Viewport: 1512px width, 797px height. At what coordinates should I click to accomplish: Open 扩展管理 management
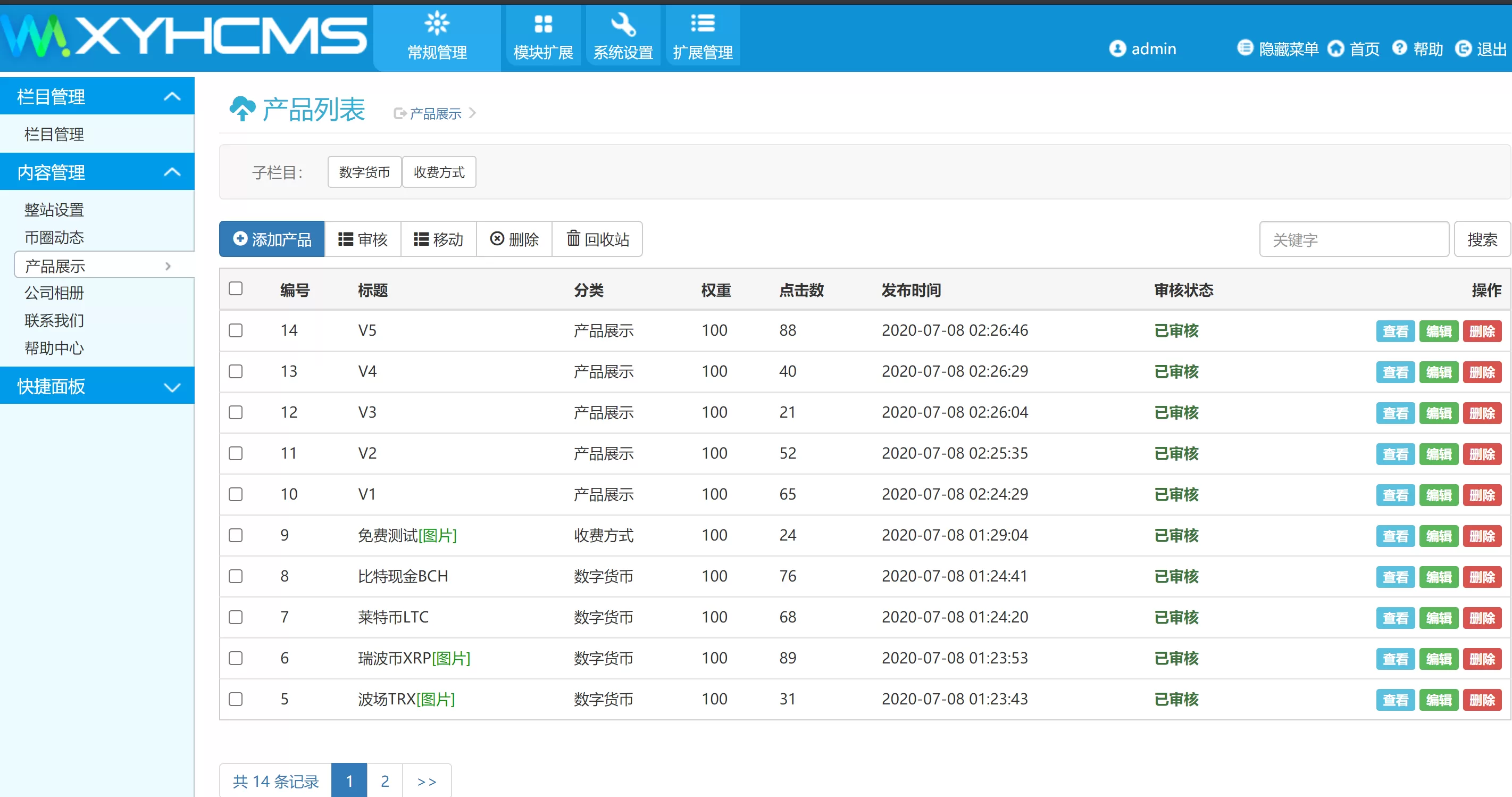(702, 35)
